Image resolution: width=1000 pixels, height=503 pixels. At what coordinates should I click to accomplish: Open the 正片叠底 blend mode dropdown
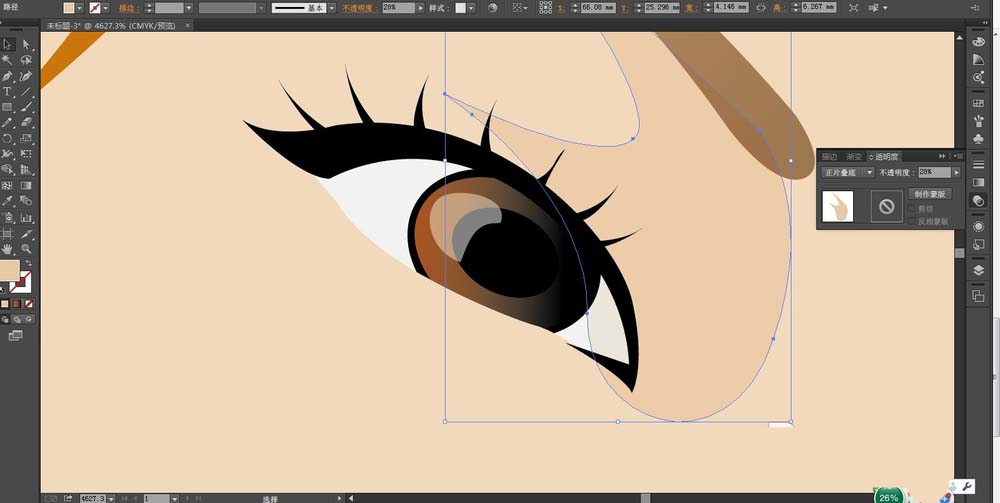(848, 172)
